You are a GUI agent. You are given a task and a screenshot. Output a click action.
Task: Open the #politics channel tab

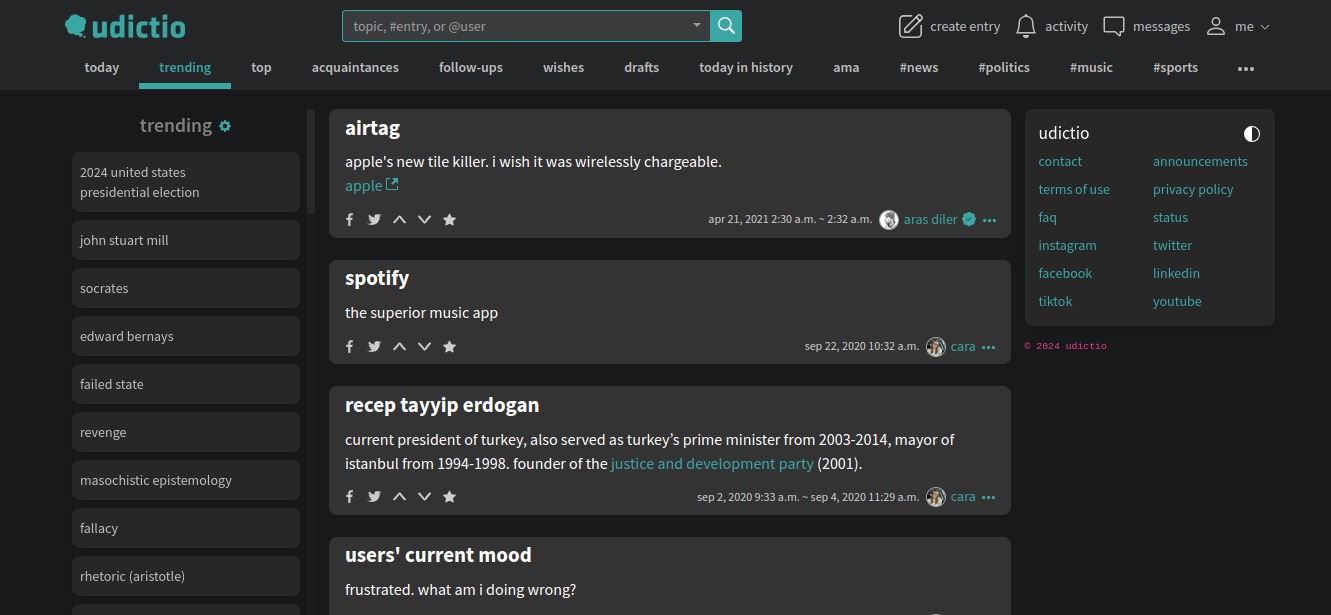[1004, 67]
